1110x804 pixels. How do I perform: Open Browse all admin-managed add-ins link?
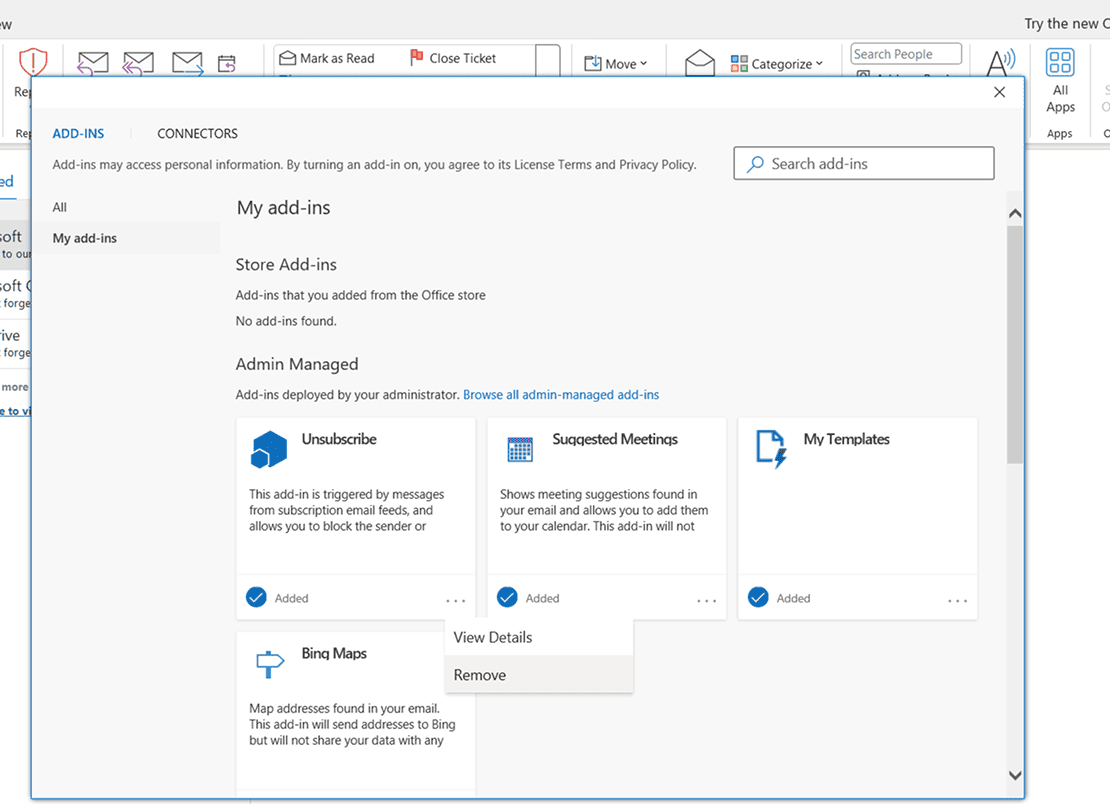point(561,394)
